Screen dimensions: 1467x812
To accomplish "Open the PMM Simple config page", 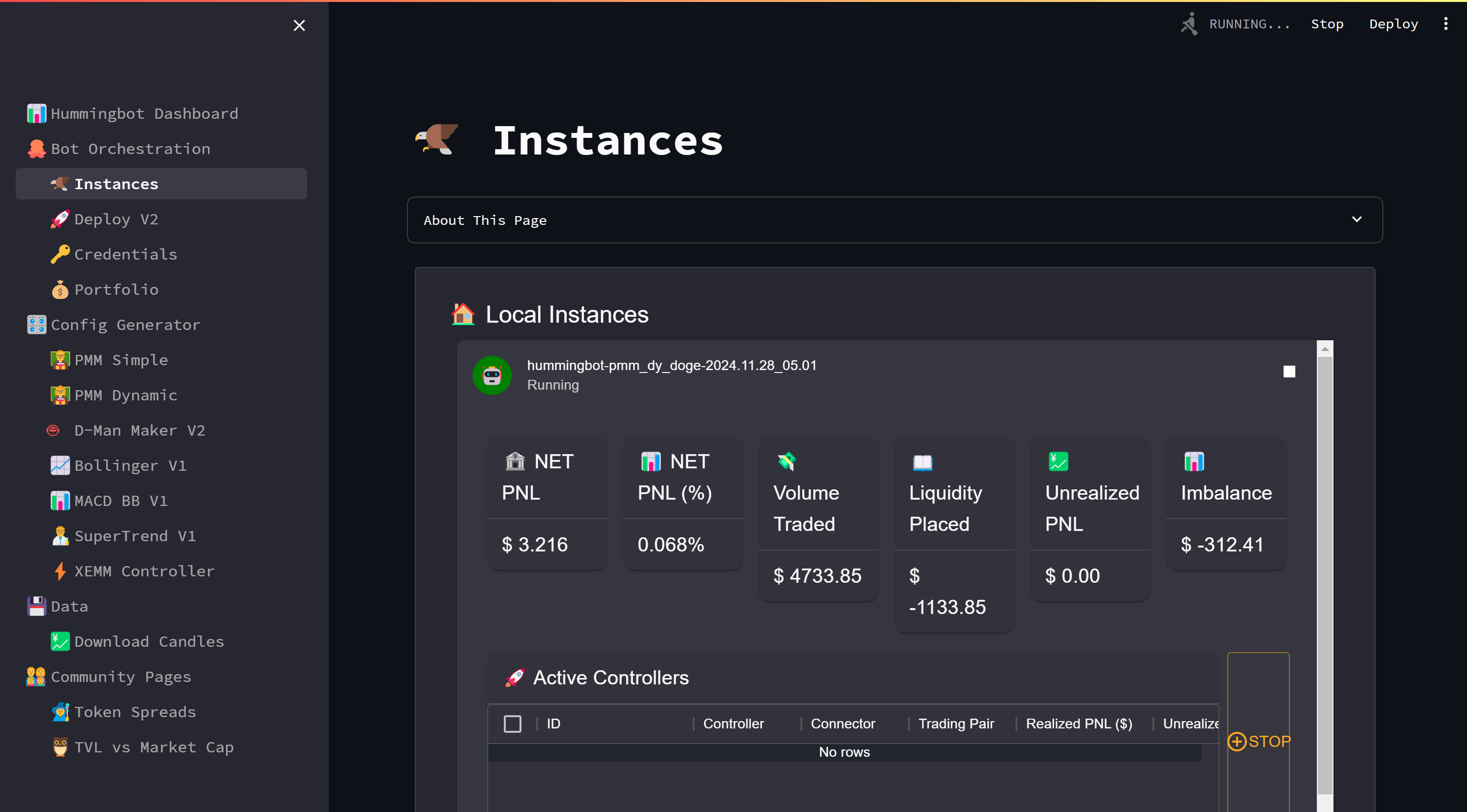I will (121, 360).
